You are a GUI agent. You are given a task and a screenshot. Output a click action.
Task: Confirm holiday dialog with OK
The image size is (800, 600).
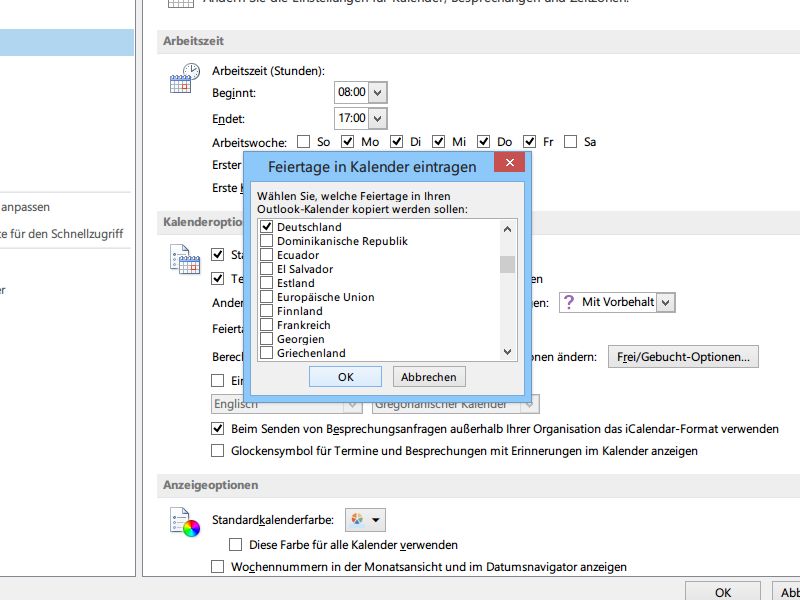[345, 377]
